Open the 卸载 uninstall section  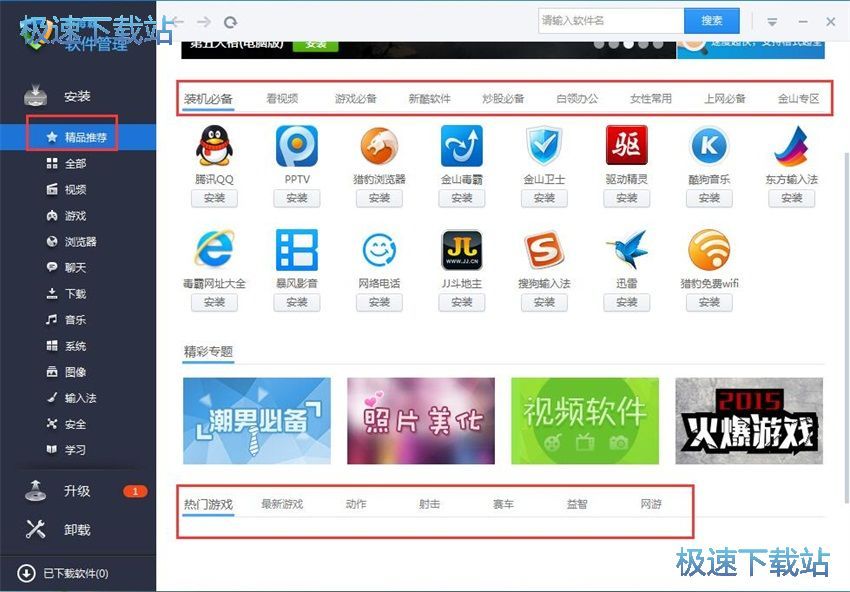[78, 530]
